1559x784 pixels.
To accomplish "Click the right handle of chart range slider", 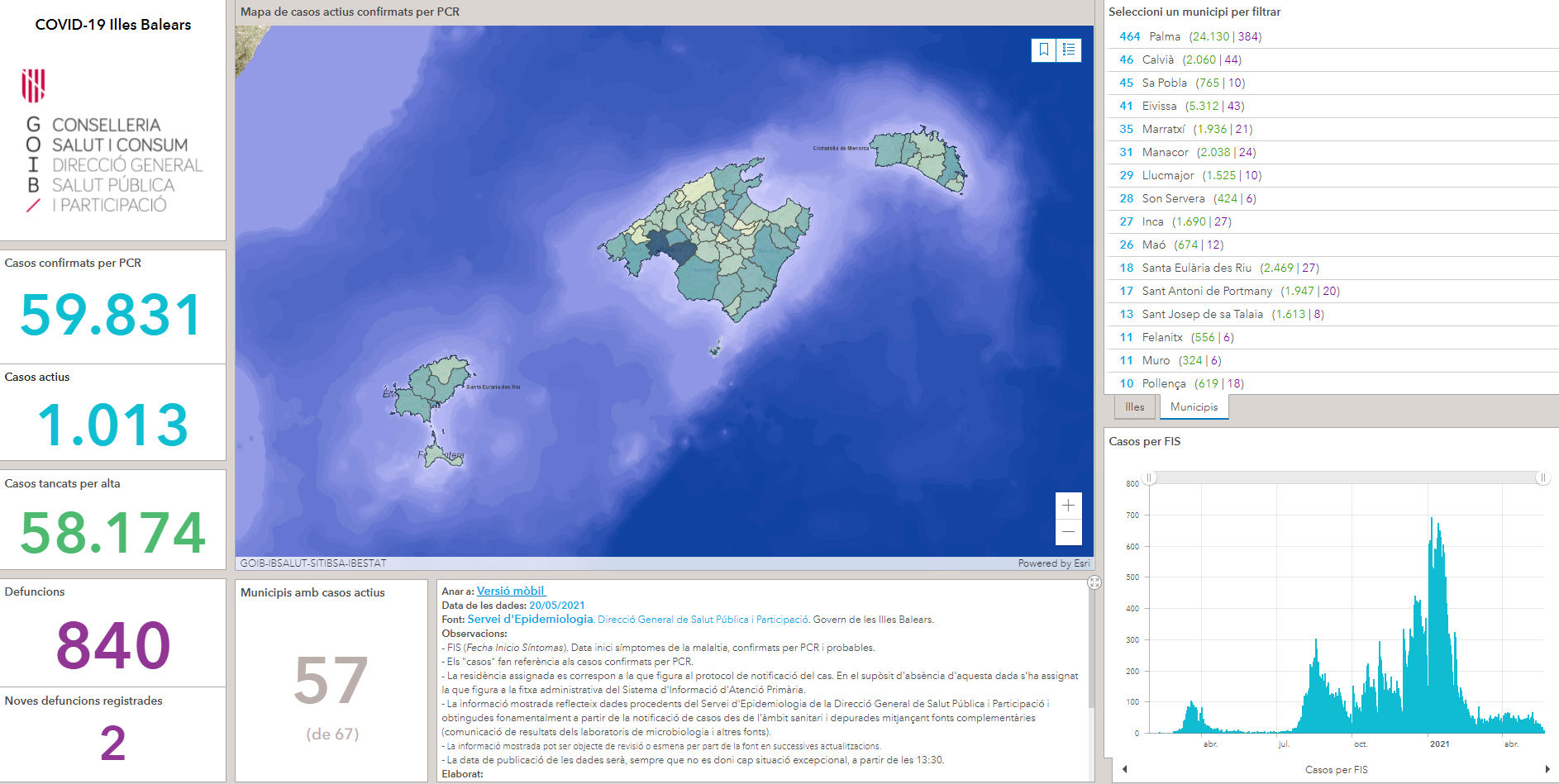I will point(1542,478).
